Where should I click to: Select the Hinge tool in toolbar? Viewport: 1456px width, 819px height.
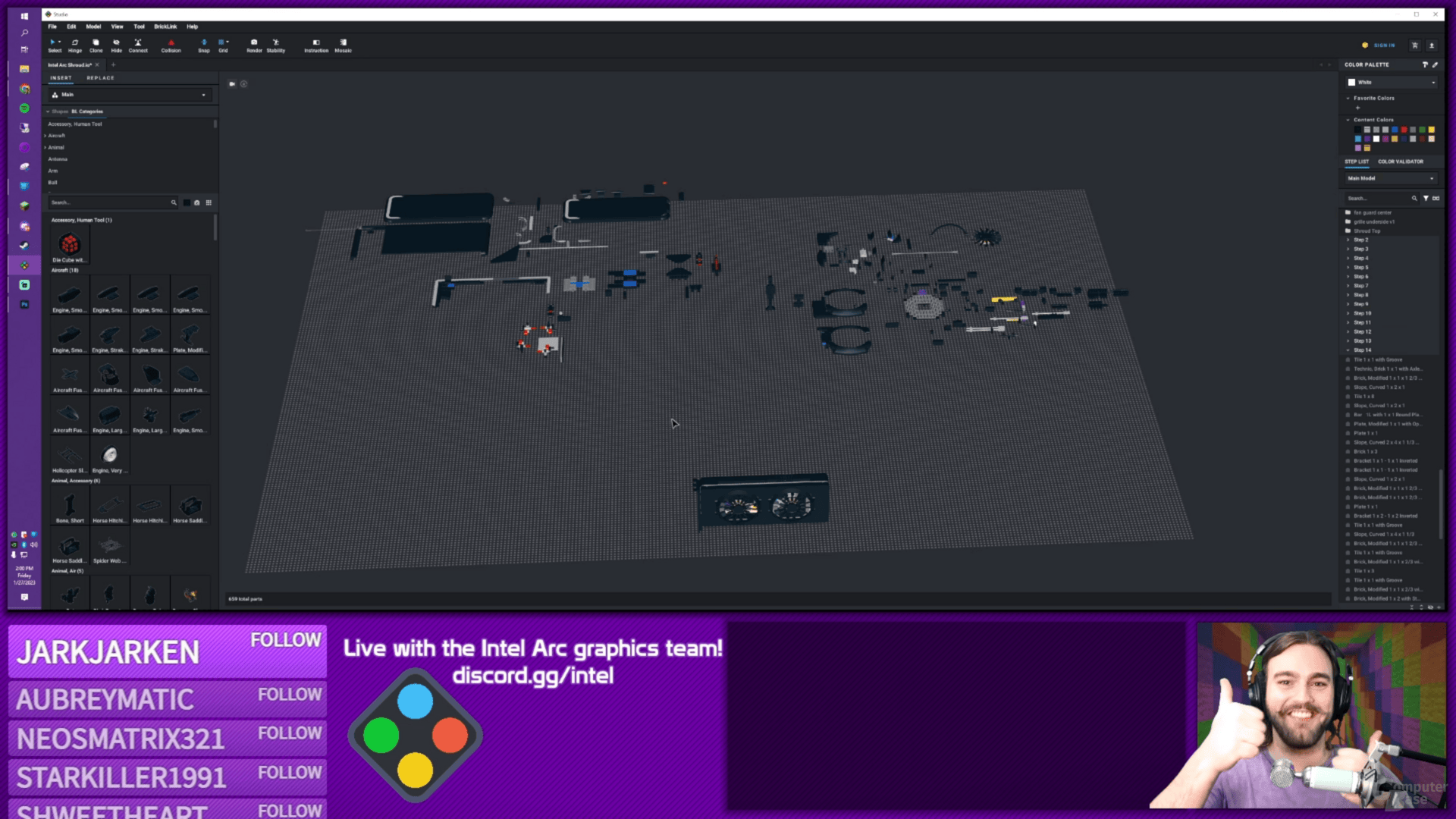click(74, 45)
